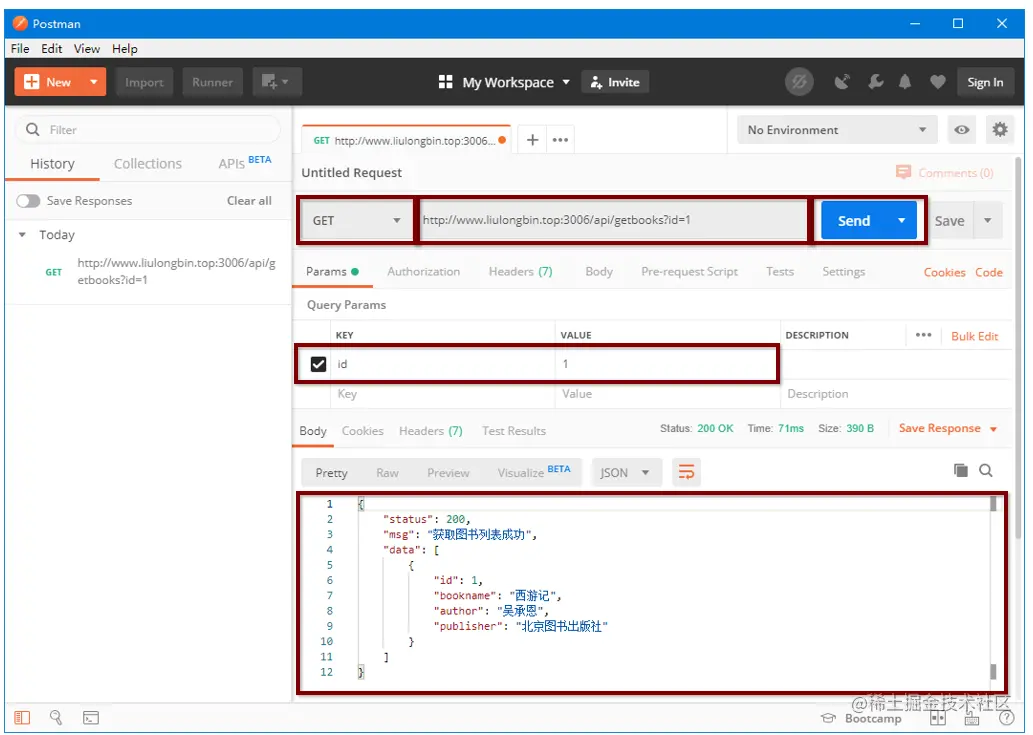Add a new request tab with plus icon
The width and height of the screenshot is (1033, 735).
tap(532, 140)
